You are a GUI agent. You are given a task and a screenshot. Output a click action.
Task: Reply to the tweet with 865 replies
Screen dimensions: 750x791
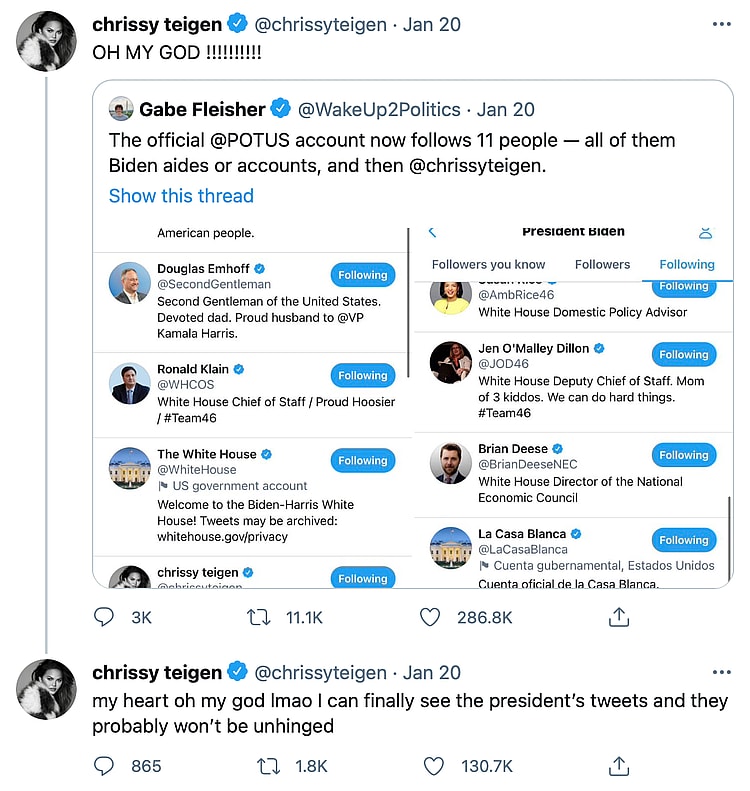pyautogui.click(x=104, y=766)
